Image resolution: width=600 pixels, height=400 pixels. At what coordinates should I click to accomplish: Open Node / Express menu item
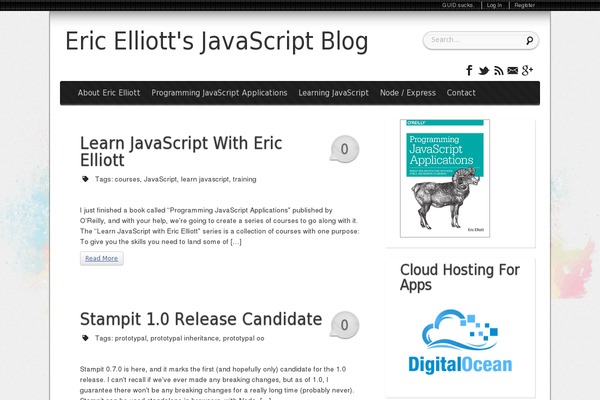[408, 93]
